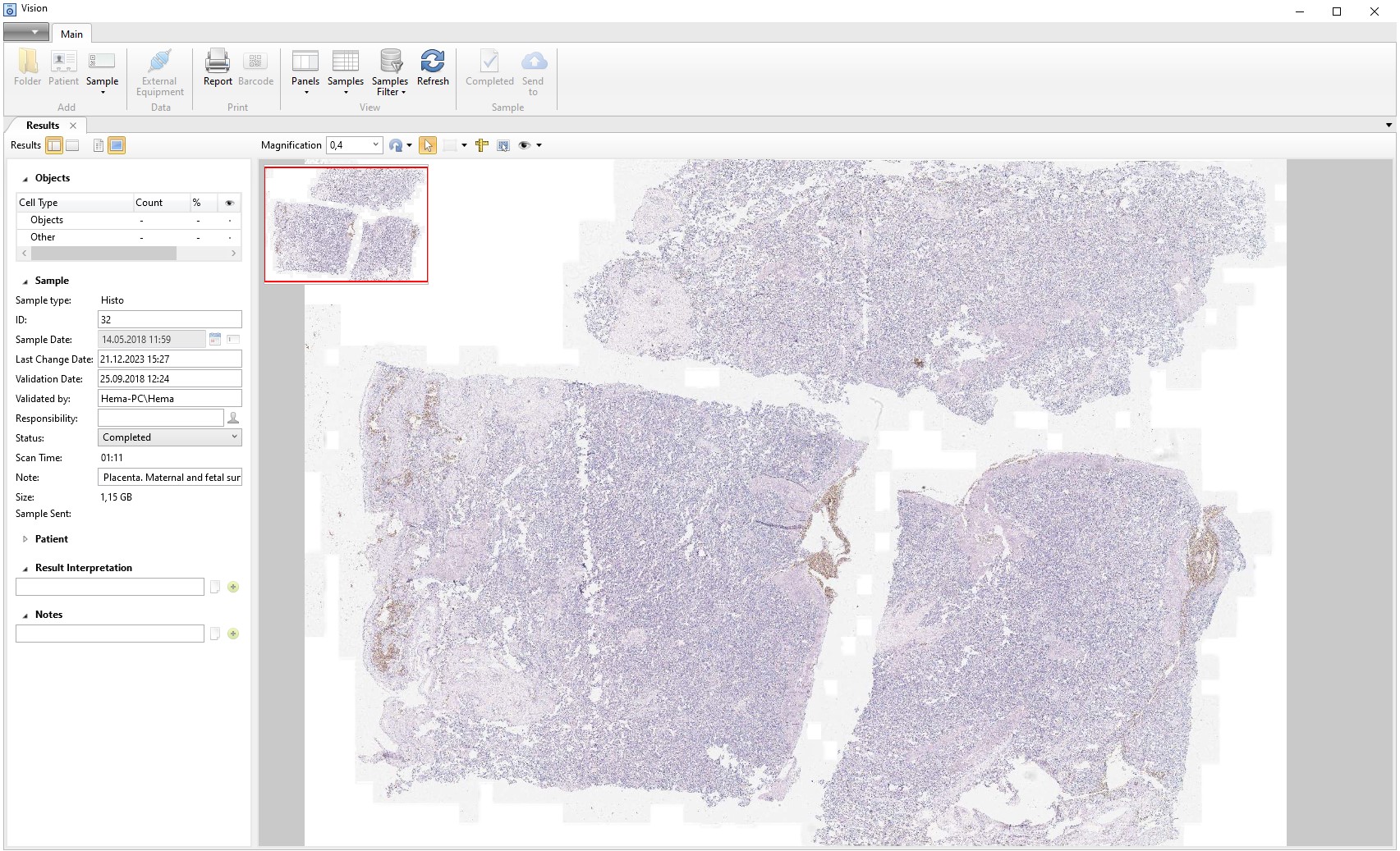
Task: Expand the Patient section
Action: (x=25, y=539)
